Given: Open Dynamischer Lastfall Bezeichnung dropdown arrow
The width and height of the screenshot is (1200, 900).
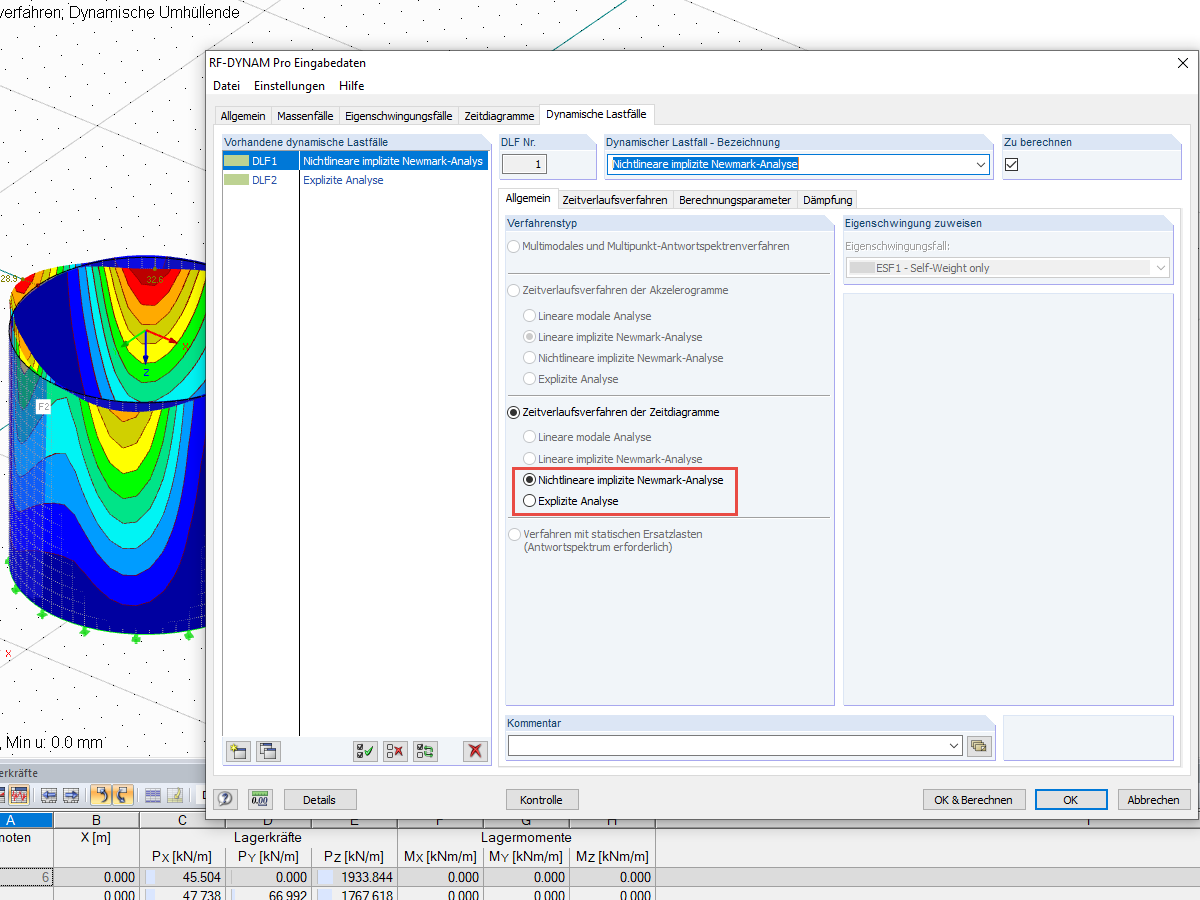Looking at the screenshot, I should [980, 164].
